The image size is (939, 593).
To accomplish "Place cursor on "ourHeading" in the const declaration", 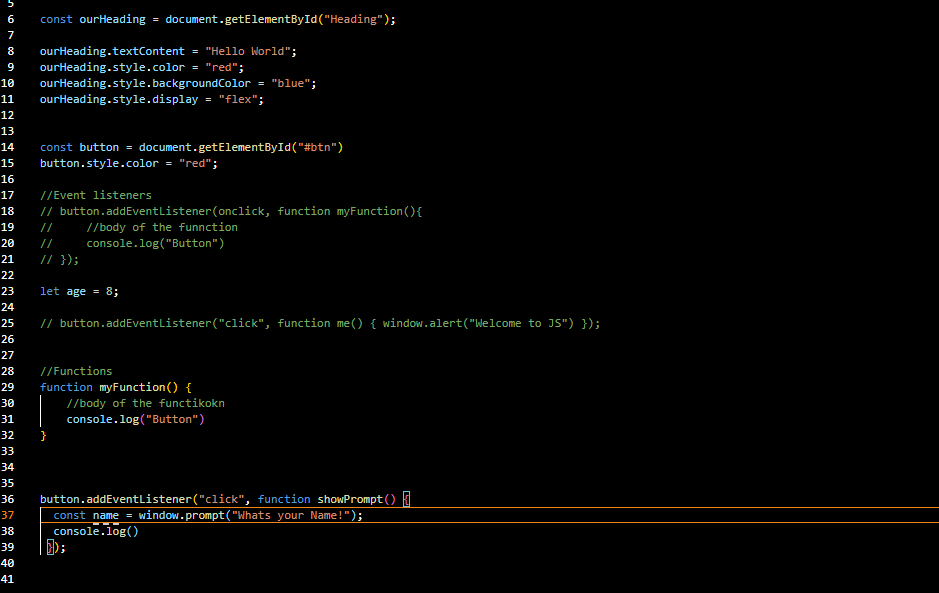I will pos(112,19).
